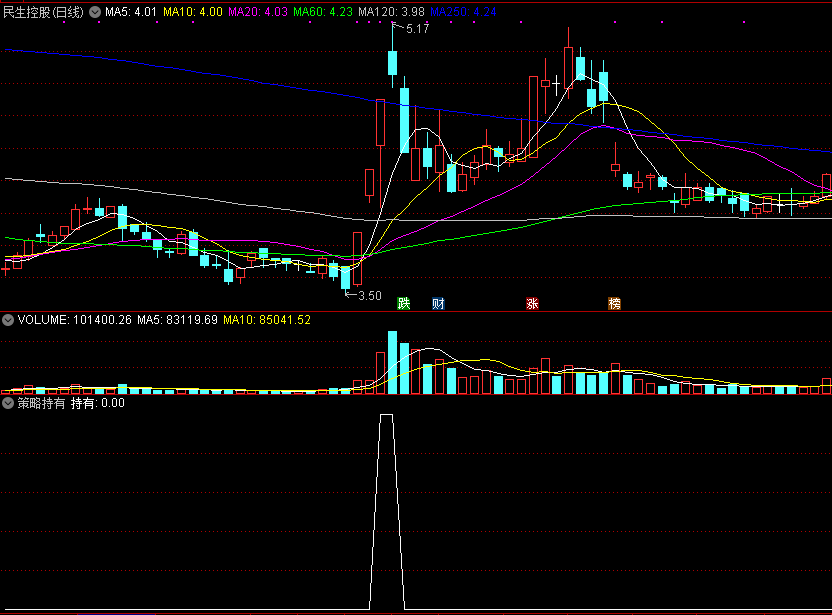Viewport: 832px width, 615px height.
Task: Click the 策略持有 indicator name
Action: 41,403
